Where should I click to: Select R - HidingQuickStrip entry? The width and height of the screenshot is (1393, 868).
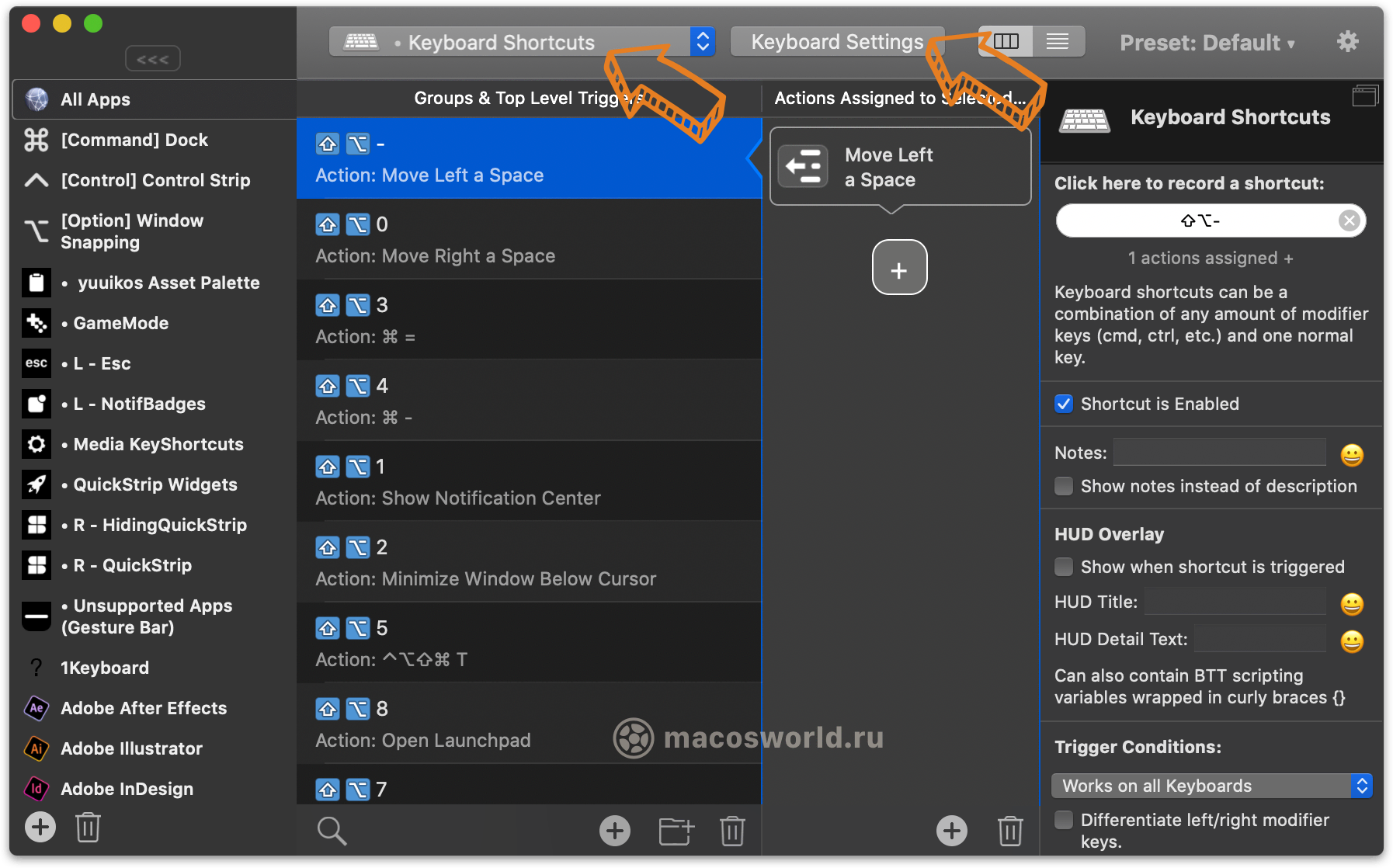coord(155,525)
